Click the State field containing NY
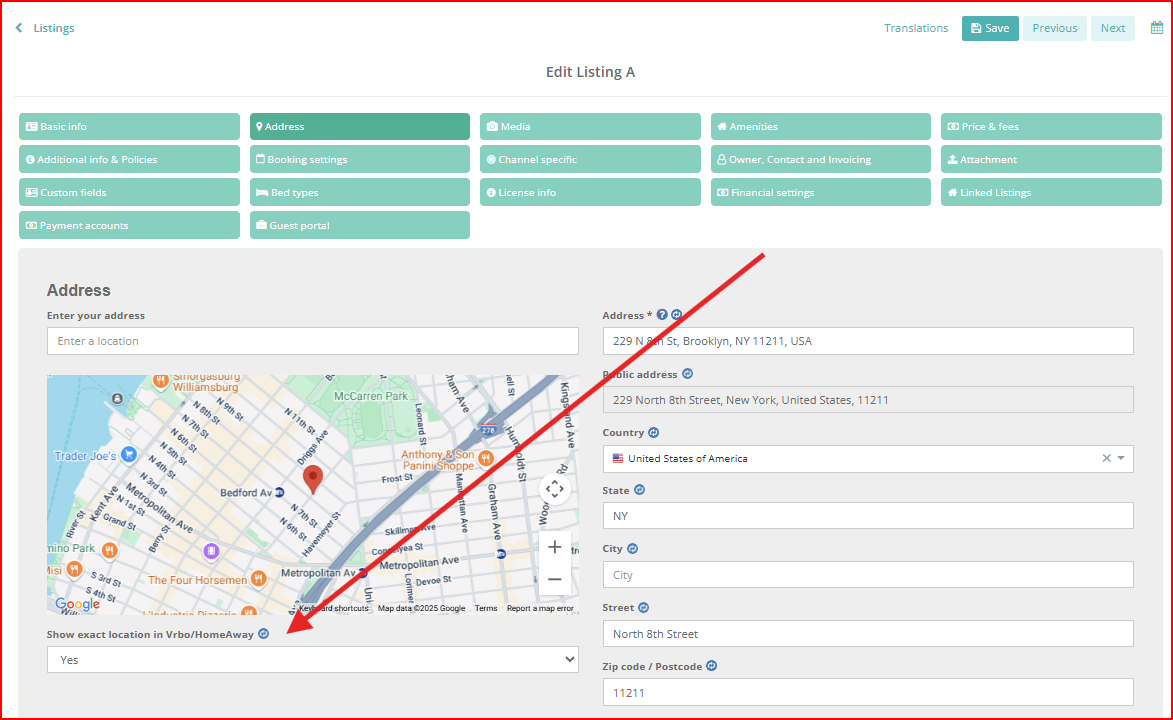 [x=868, y=516]
